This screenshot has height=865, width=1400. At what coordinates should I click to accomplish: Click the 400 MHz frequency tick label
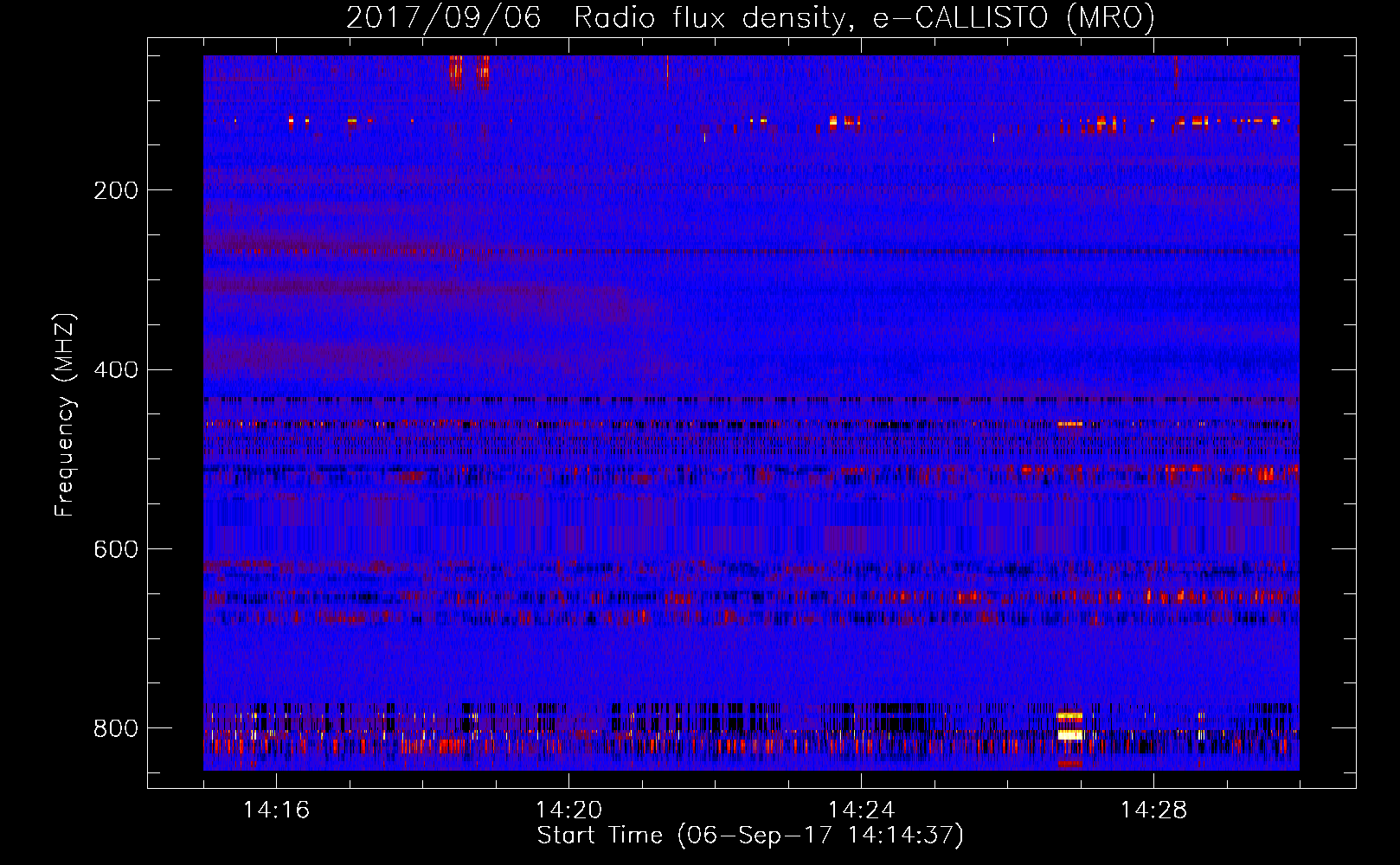click(x=116, y=370)
